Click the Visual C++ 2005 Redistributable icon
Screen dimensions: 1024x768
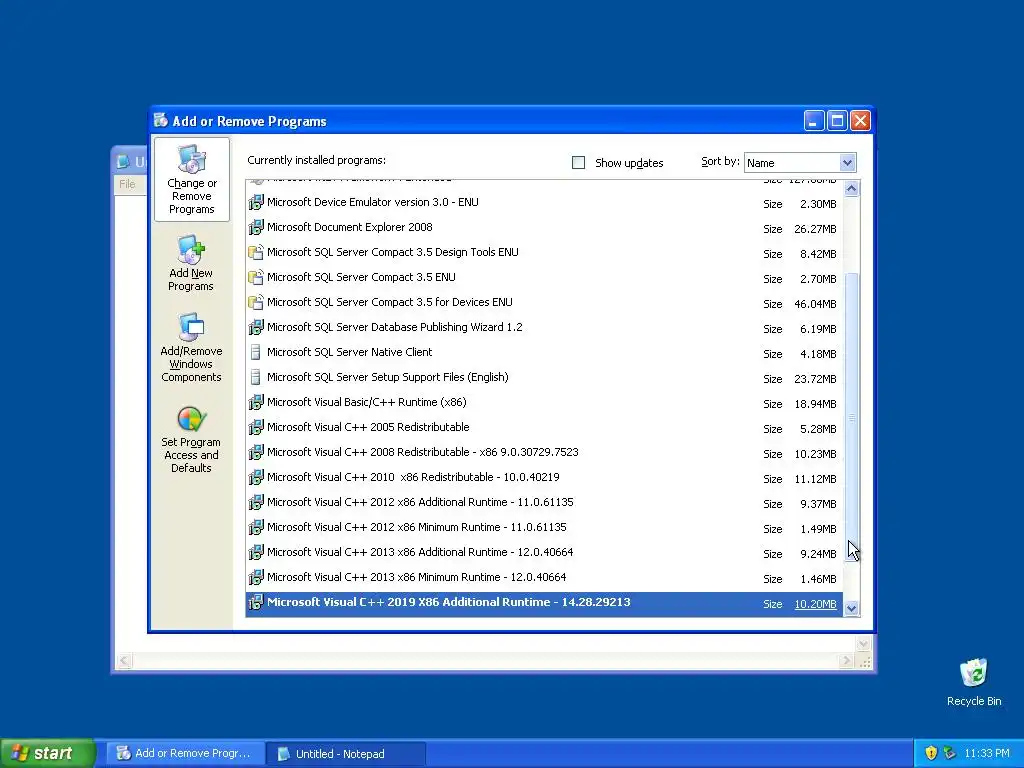[256, 427]
